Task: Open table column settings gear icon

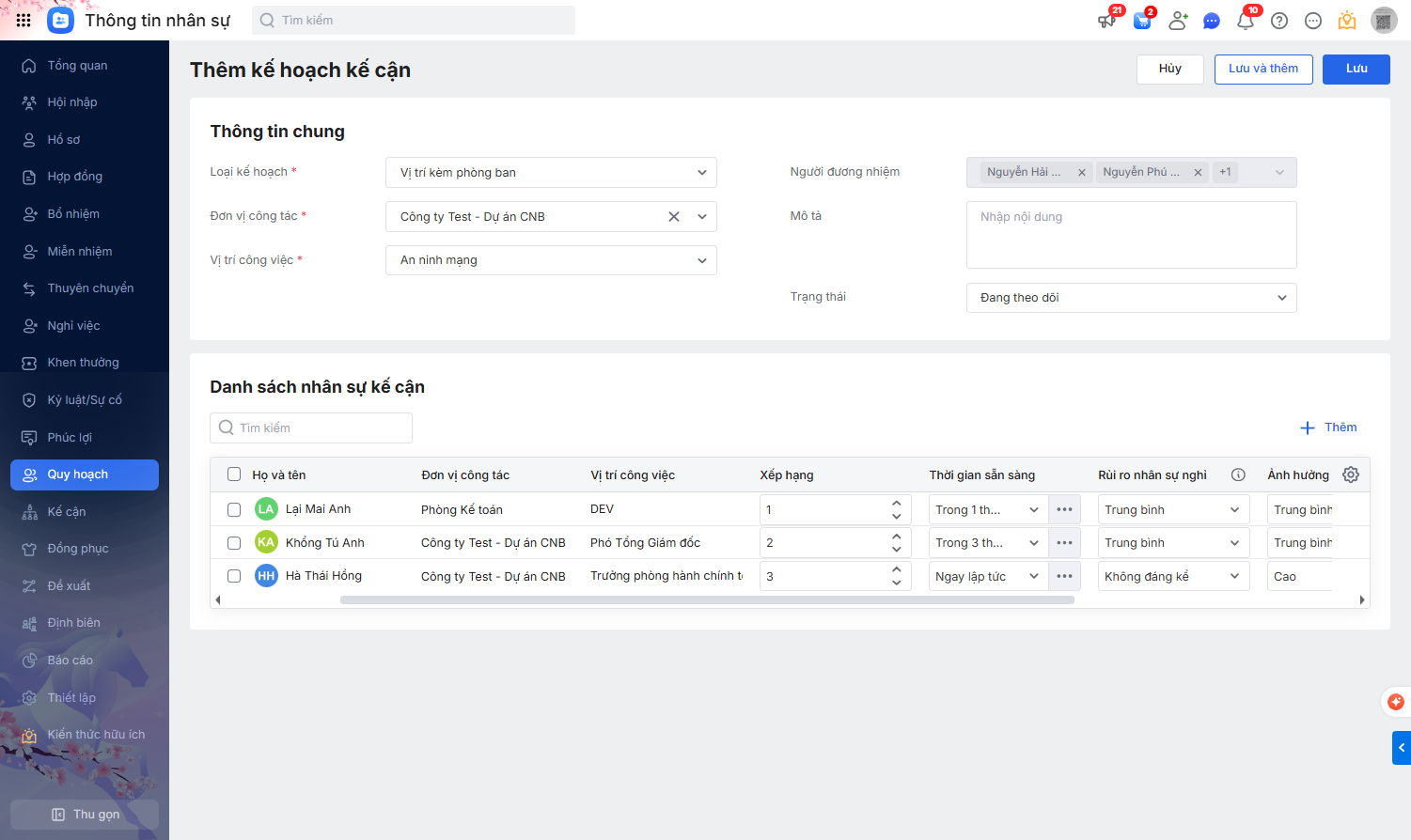Action: [x=1351, y=474]
